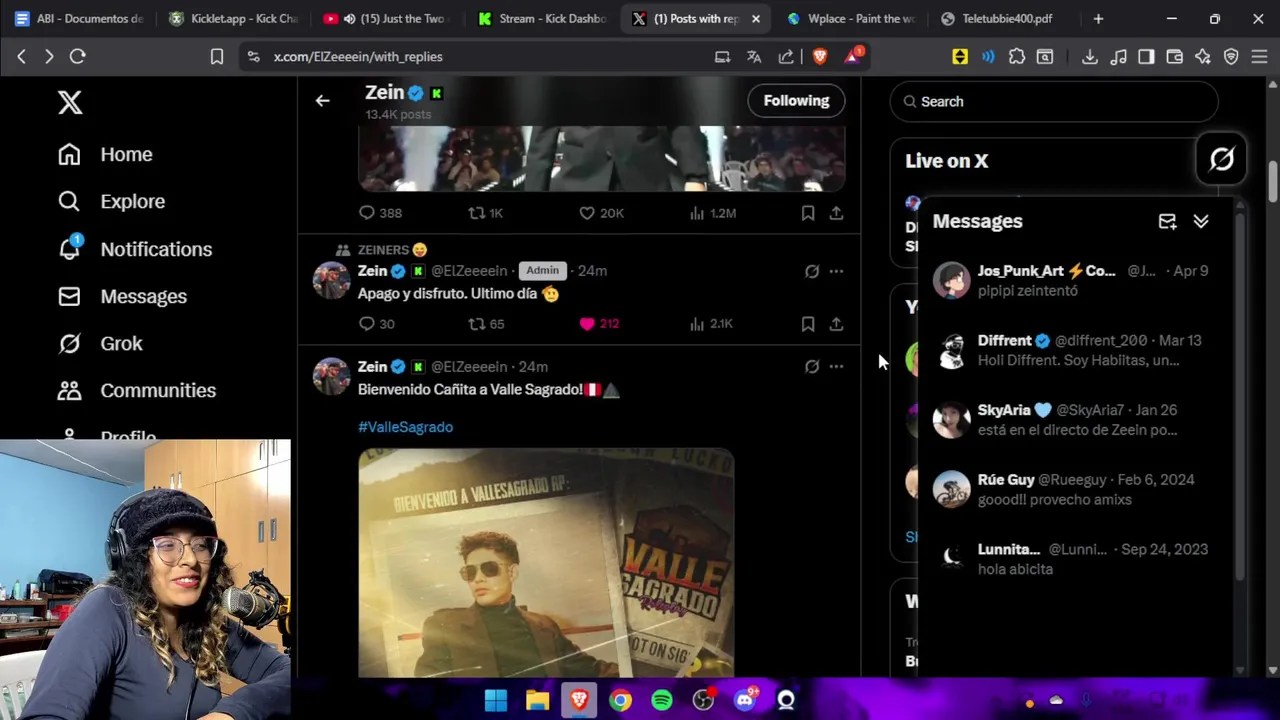1280x720 pixels.
Task: Launch Spotify from the taskbar
Action: point(662,701)
